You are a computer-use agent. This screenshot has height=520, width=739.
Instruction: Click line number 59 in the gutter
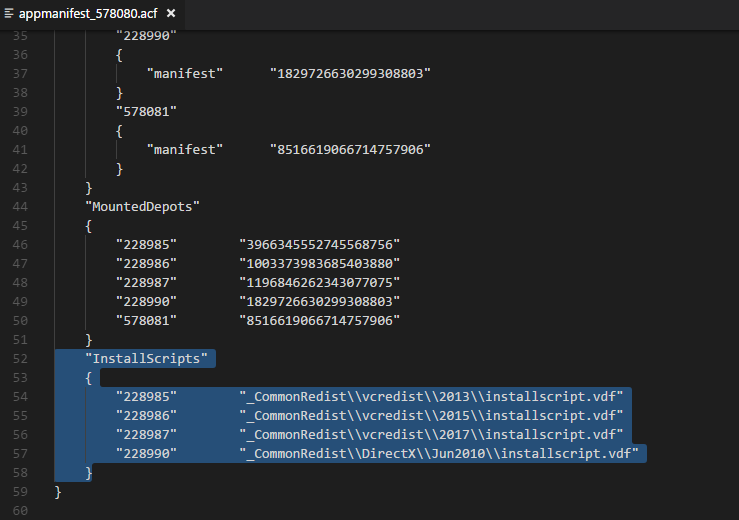click(21, 490)
